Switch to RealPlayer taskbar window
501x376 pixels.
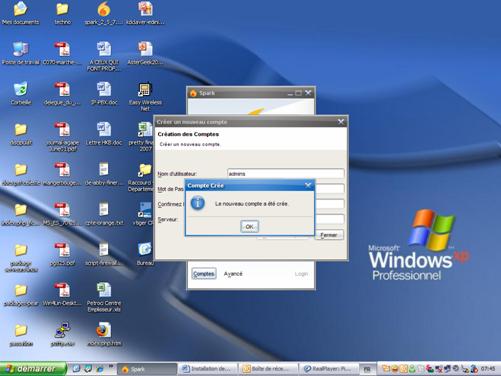coord(329,369)
